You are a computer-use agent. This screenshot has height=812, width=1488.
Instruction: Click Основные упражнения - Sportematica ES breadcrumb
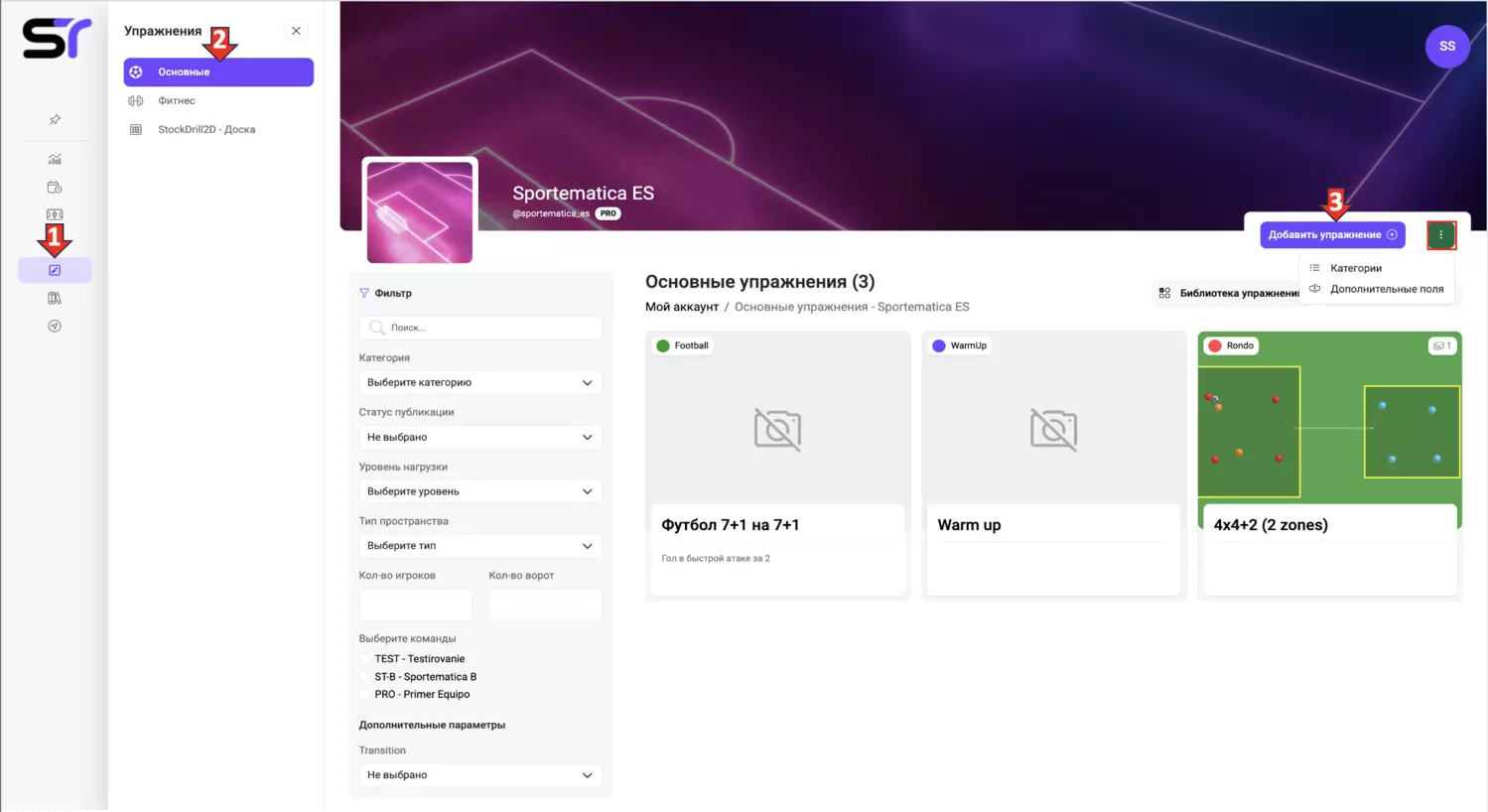852,307
